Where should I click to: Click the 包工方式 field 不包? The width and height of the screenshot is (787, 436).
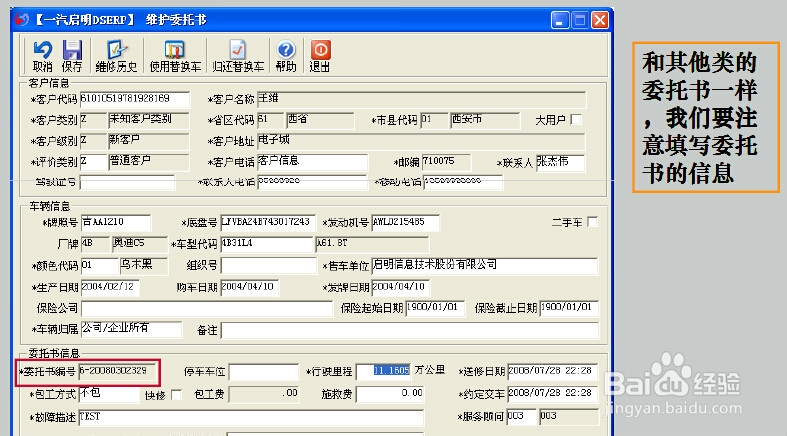[109, 394]
